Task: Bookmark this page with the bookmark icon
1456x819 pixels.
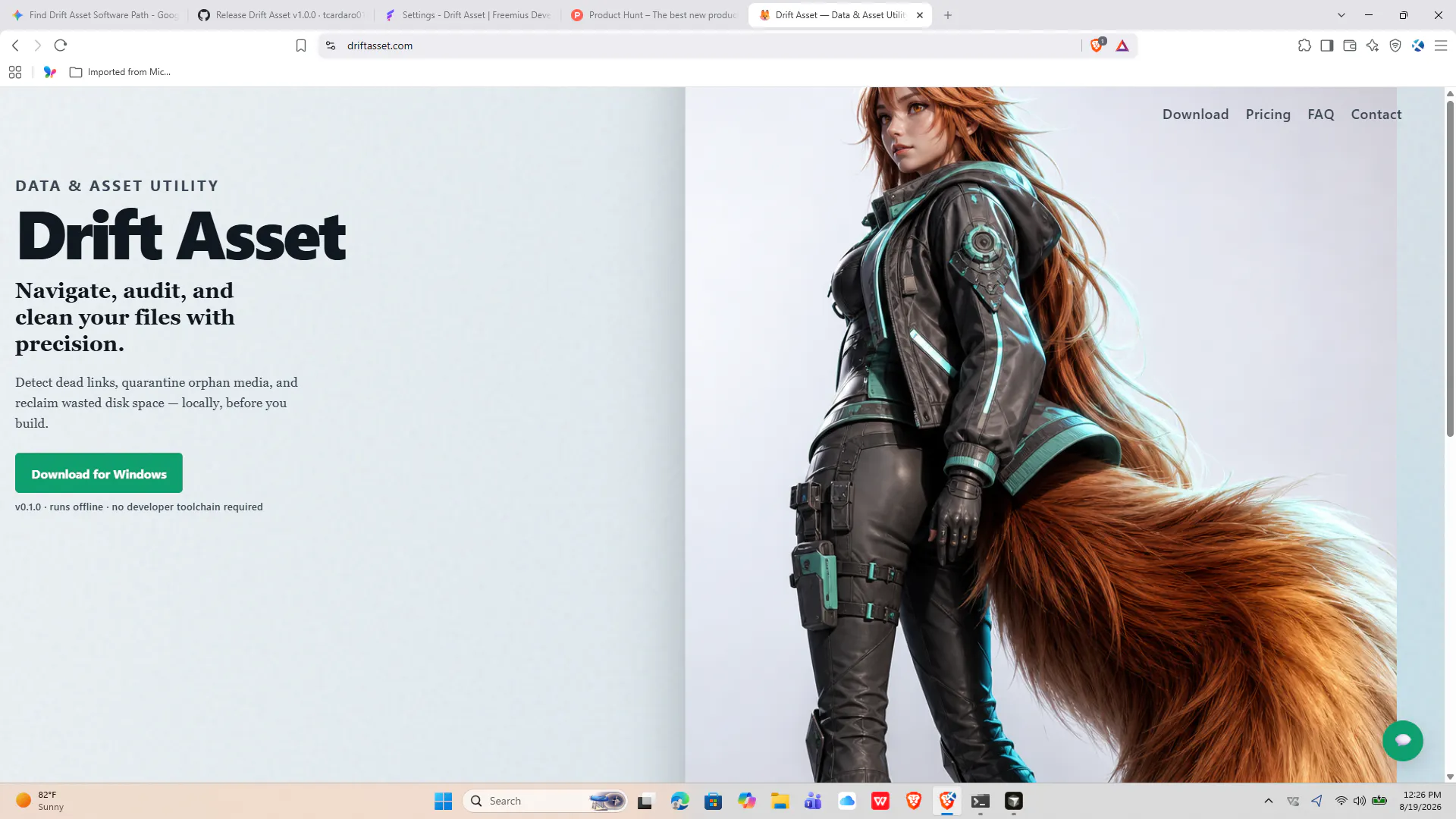Action: click(x=301, y=45)
